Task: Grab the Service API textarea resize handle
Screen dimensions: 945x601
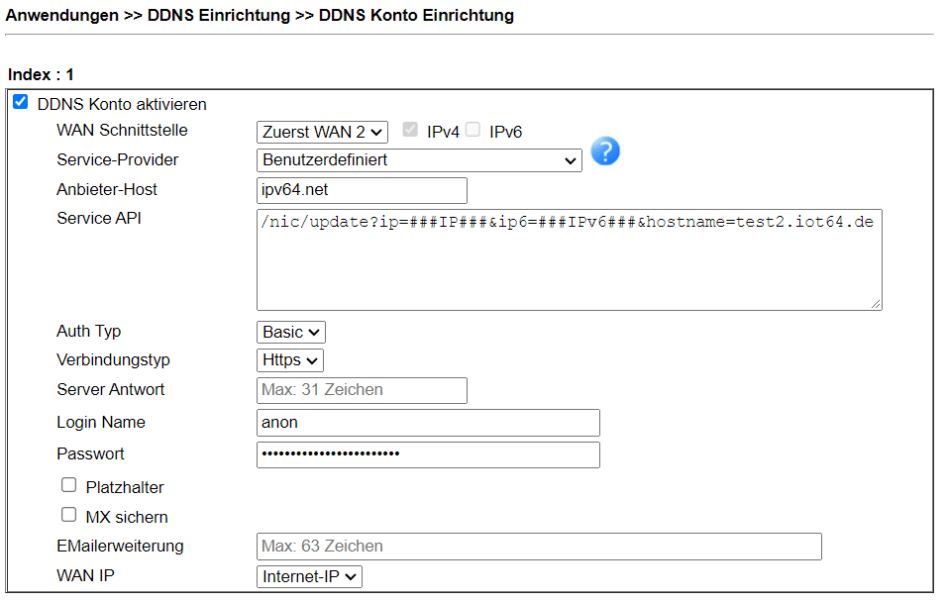Action: point(876,304)
